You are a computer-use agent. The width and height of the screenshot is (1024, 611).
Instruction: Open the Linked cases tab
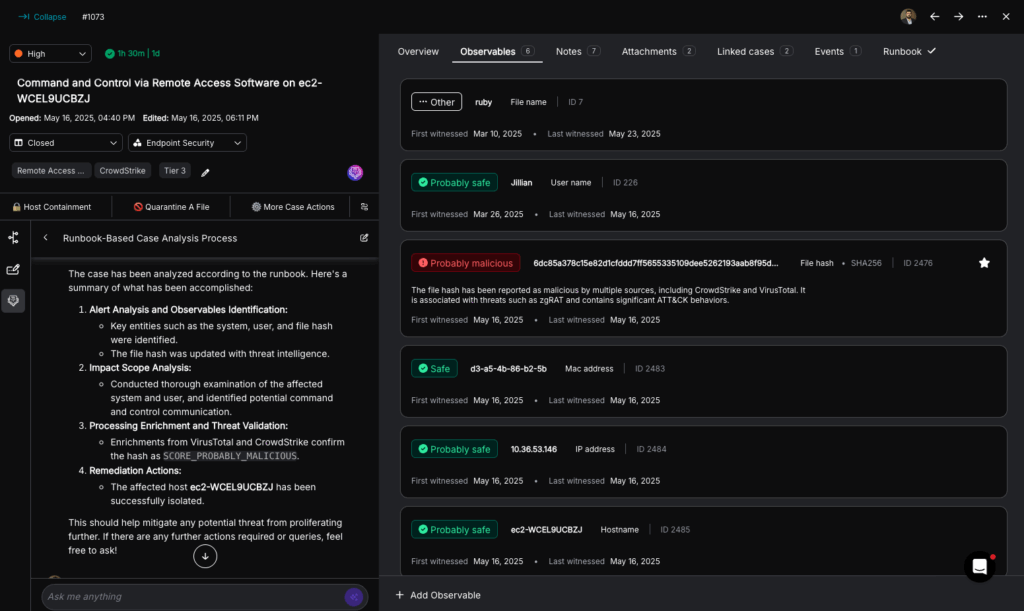point(754,51)
